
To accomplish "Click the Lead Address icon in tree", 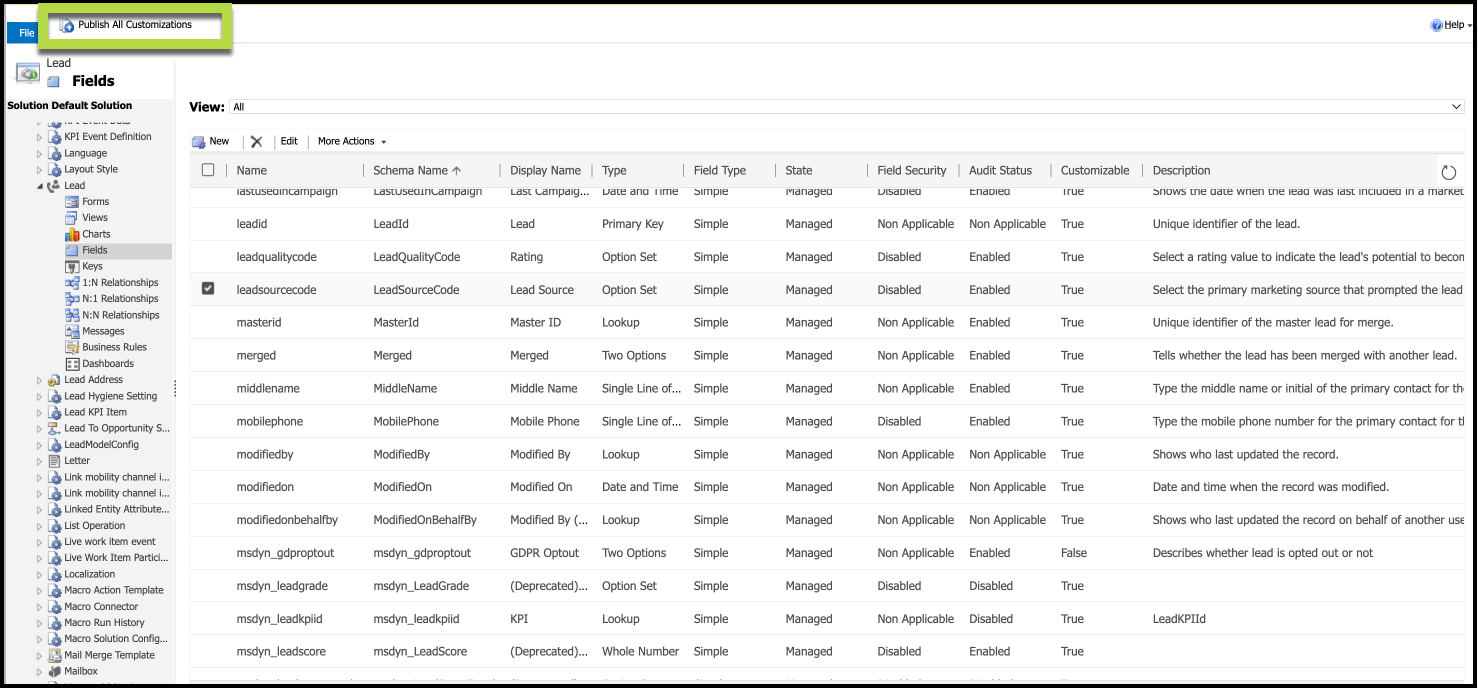I will coord(55,380).
